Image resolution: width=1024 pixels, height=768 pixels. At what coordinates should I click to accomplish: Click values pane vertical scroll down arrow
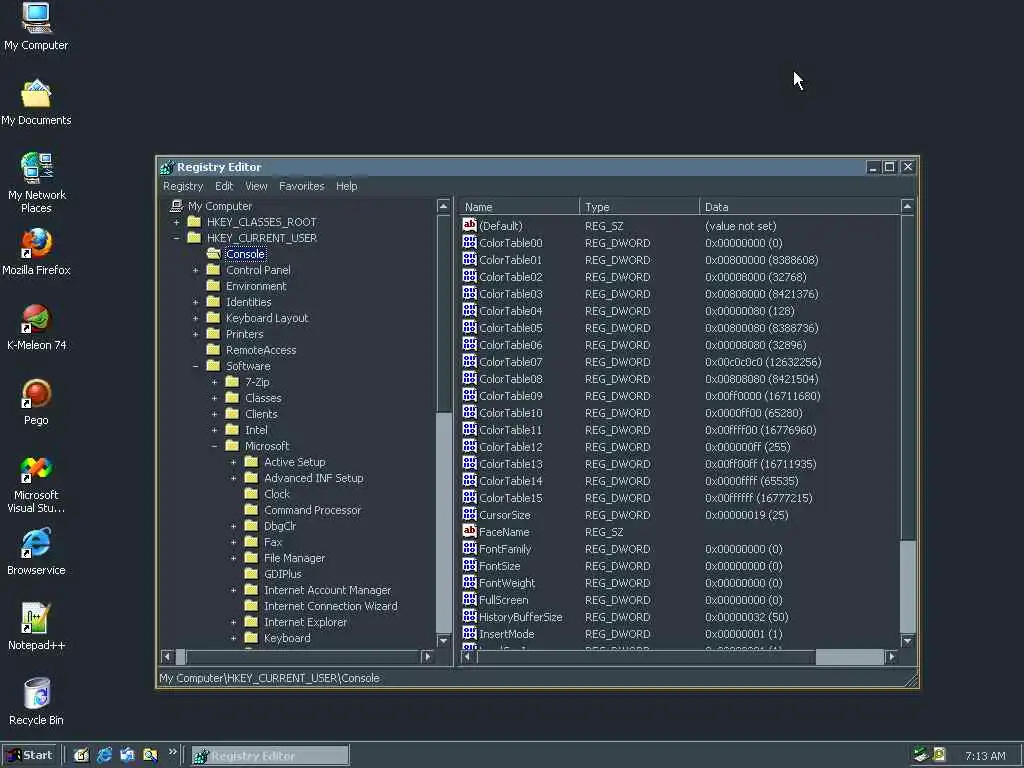coord(907,641)
